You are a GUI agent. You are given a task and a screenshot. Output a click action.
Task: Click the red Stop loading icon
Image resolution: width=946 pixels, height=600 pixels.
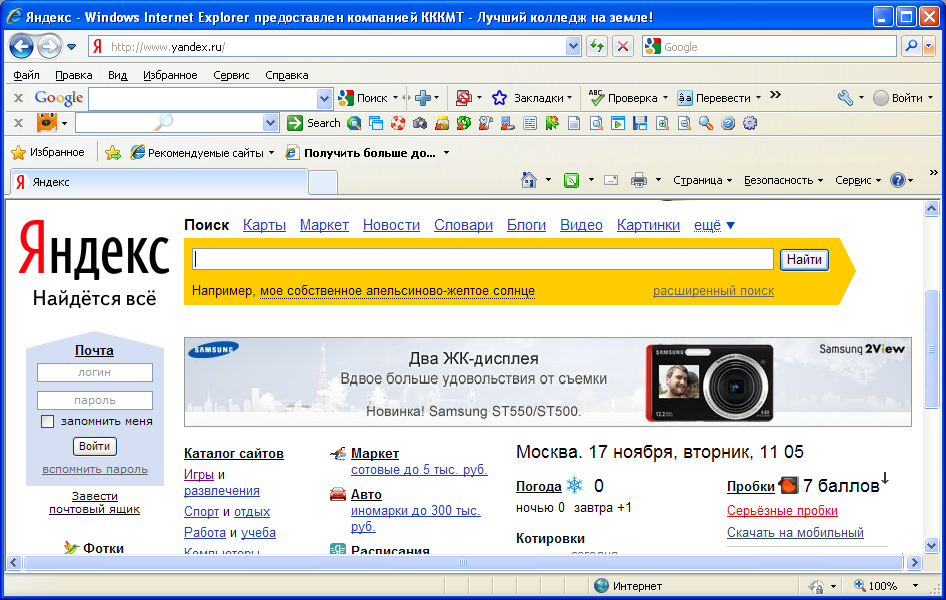click(623, 46)
